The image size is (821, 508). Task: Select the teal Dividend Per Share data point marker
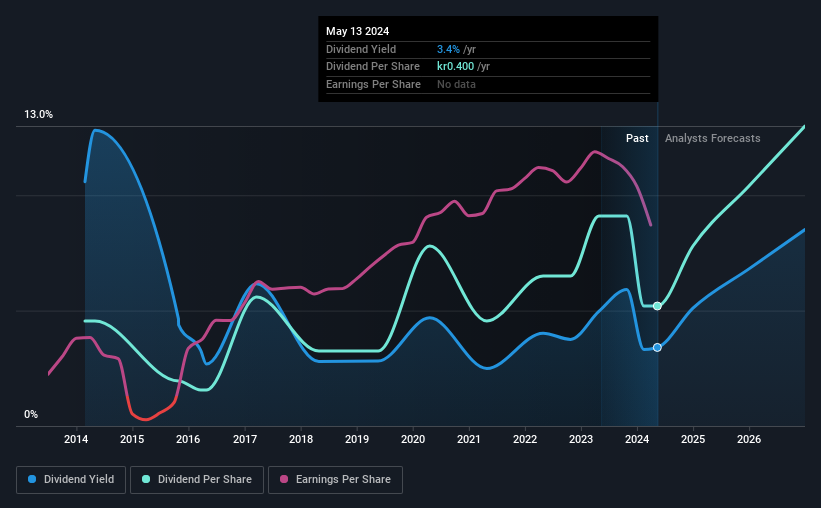[x=657, y=306]
